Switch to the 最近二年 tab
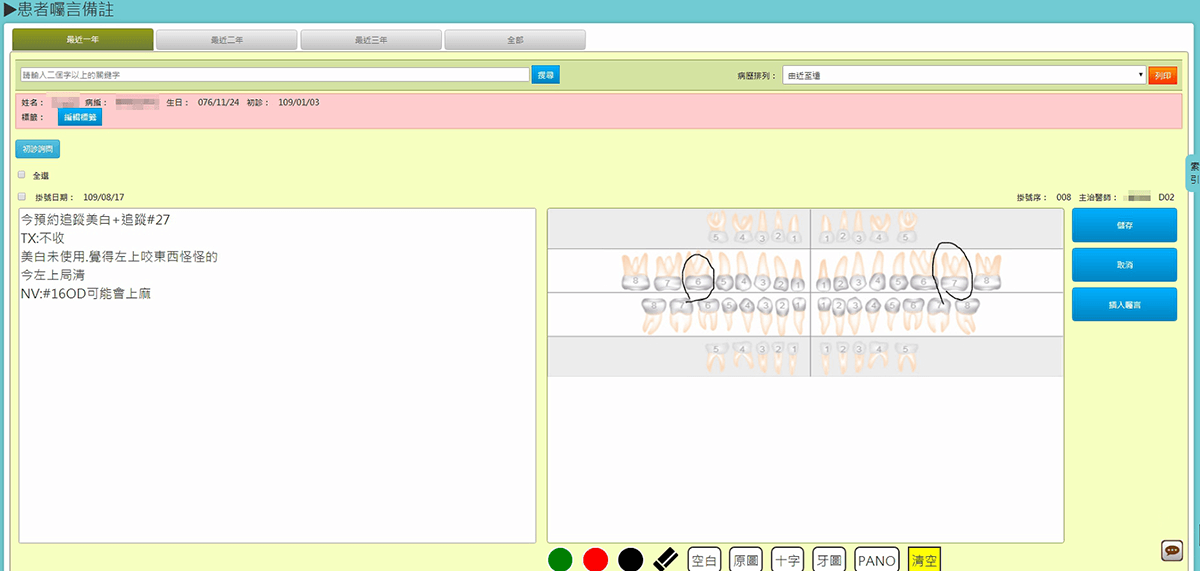The width and height of the screenshot is (1200, 571). pos(226,40)
